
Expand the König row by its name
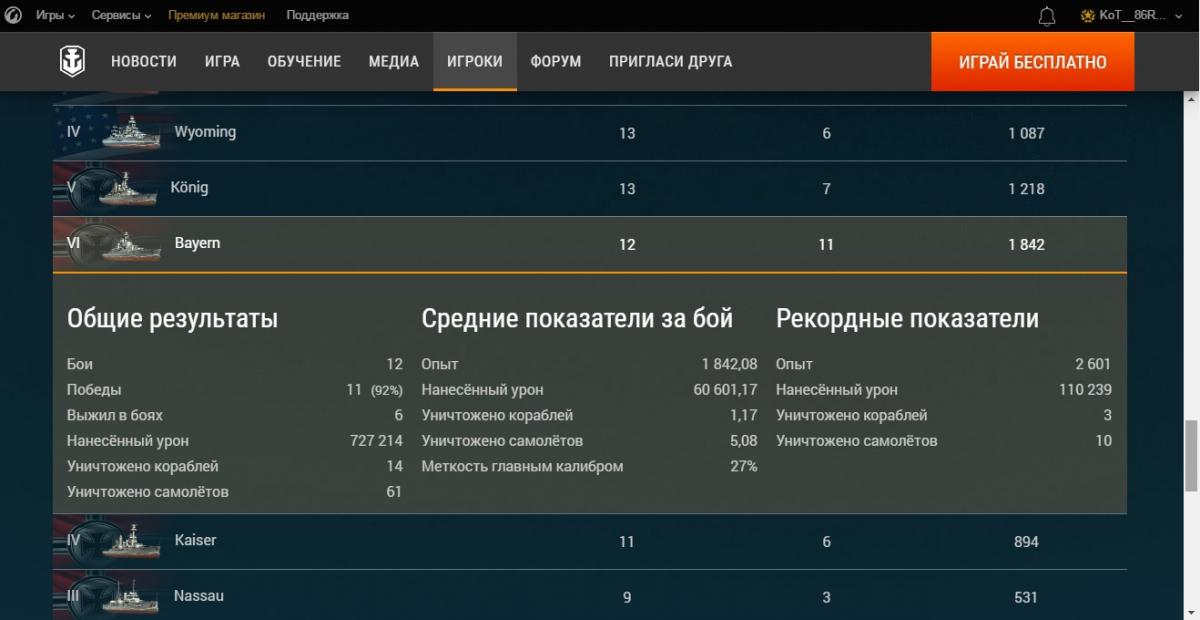pyautogui.click(x=191, y=188)
